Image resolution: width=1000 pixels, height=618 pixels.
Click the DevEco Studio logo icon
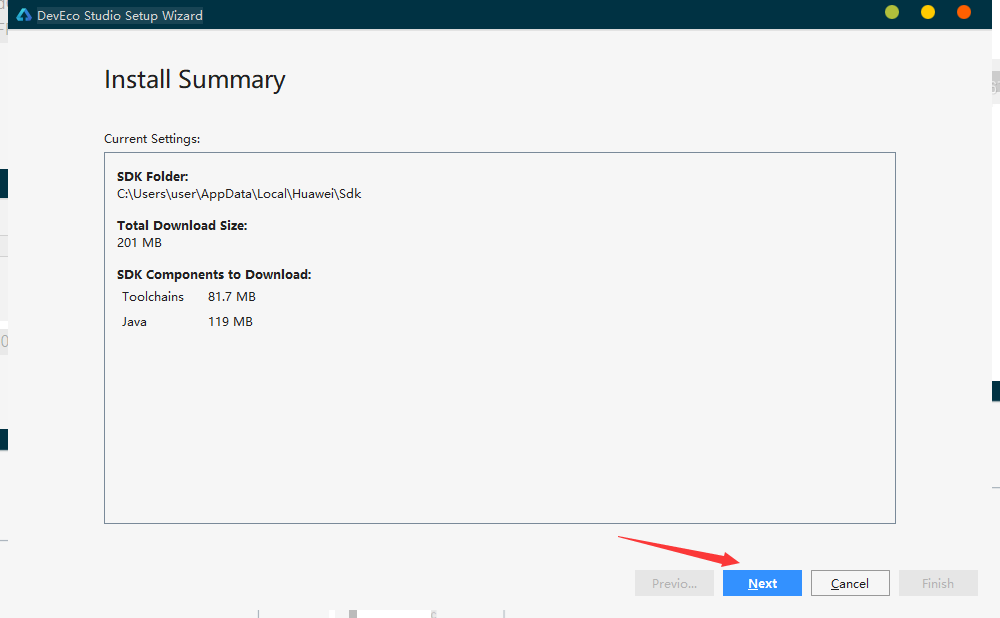click(x=24, y=15)
